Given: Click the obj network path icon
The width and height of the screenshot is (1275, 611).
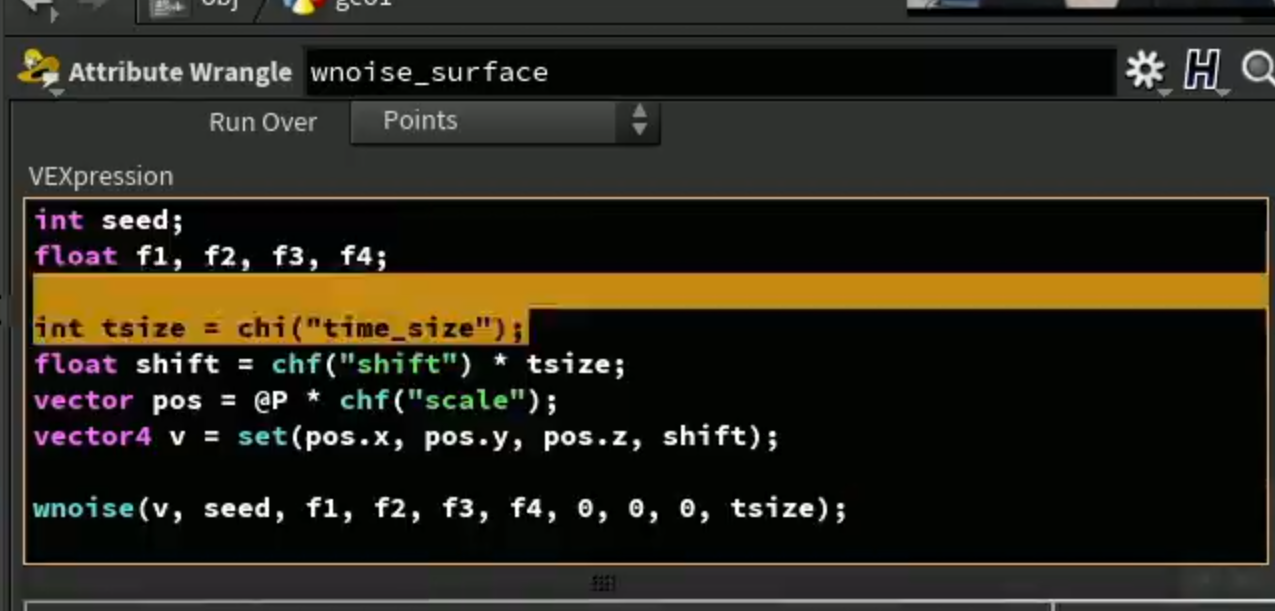Looking at the screenshot, I should coord(168,6).
